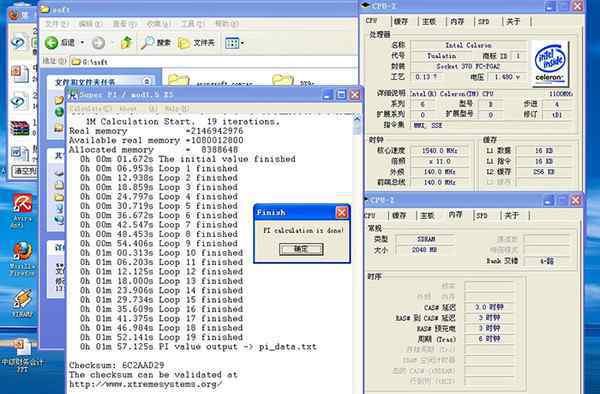Click the Firefox icon in the leftmost window title
Screen dimensions: 600x394
pos(14,15)
